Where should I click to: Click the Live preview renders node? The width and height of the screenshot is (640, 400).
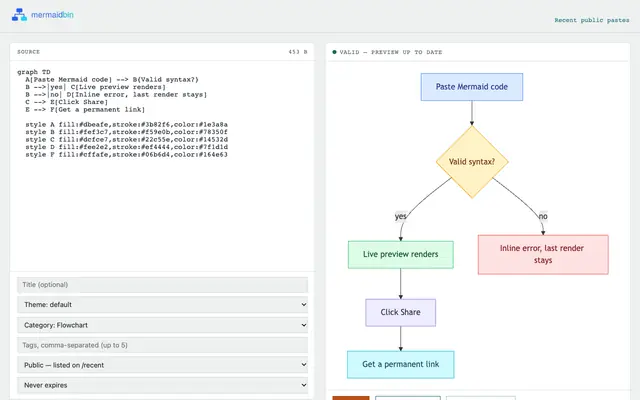(400, 254)
